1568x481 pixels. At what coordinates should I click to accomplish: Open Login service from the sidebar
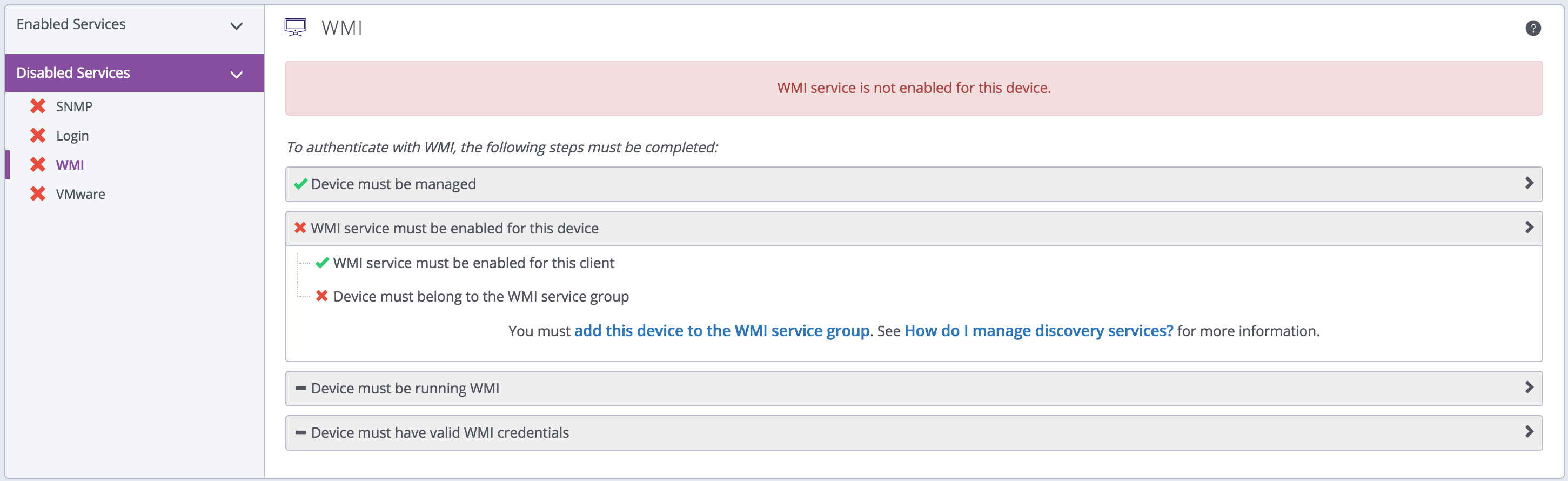(72, 136)
